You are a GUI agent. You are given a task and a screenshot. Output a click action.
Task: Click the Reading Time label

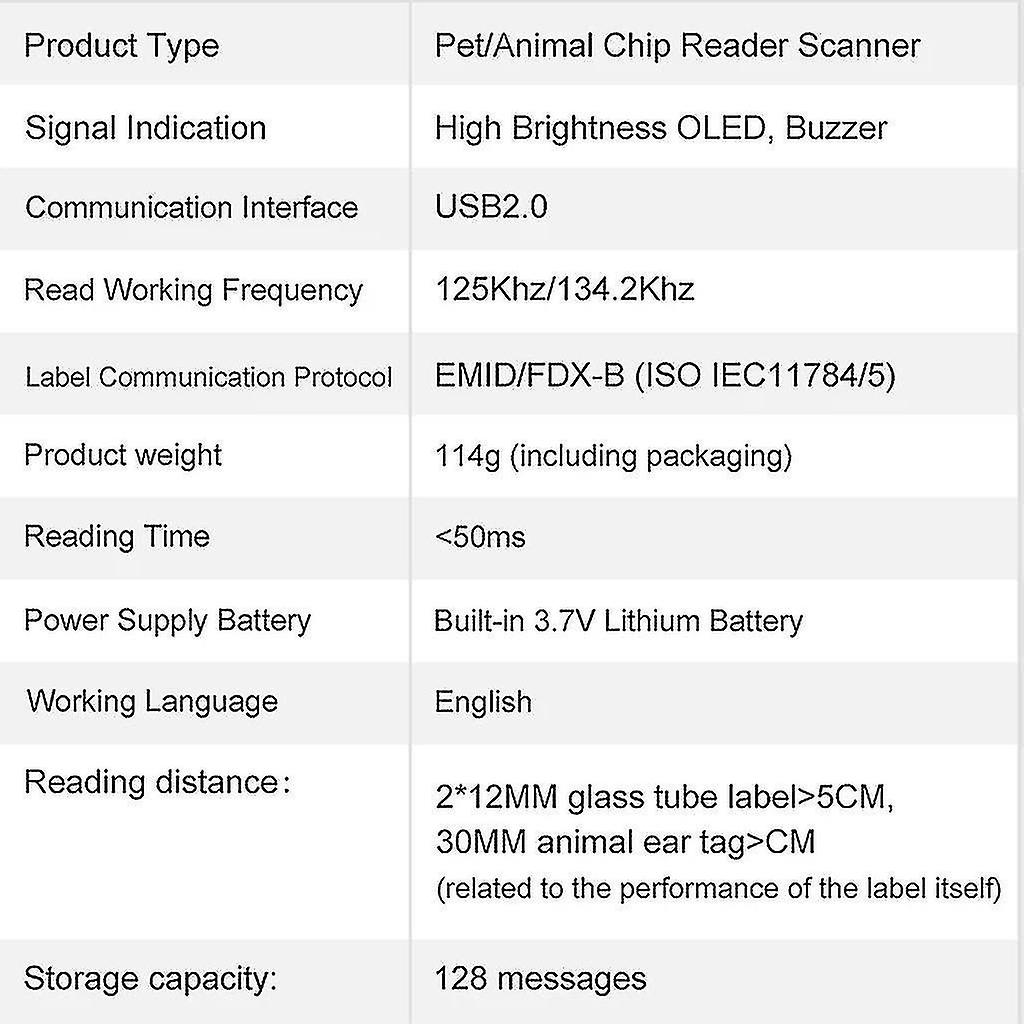tap(116, 536)
